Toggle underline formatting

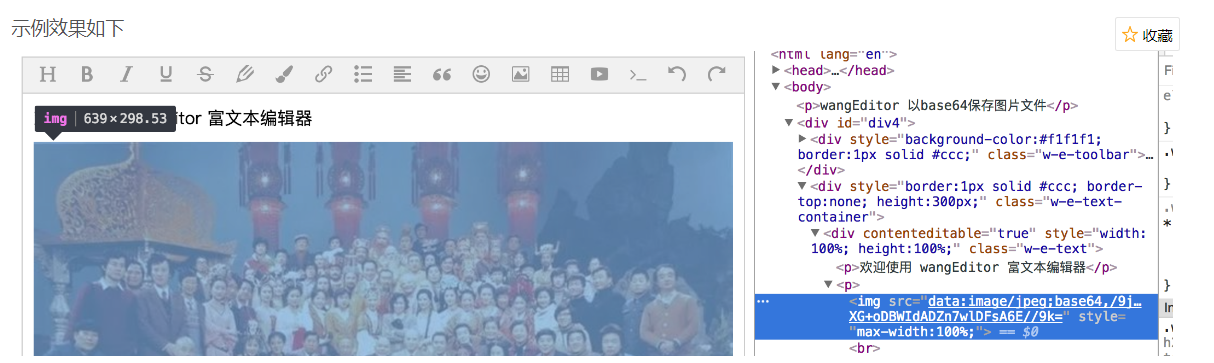tap(166, 74)
